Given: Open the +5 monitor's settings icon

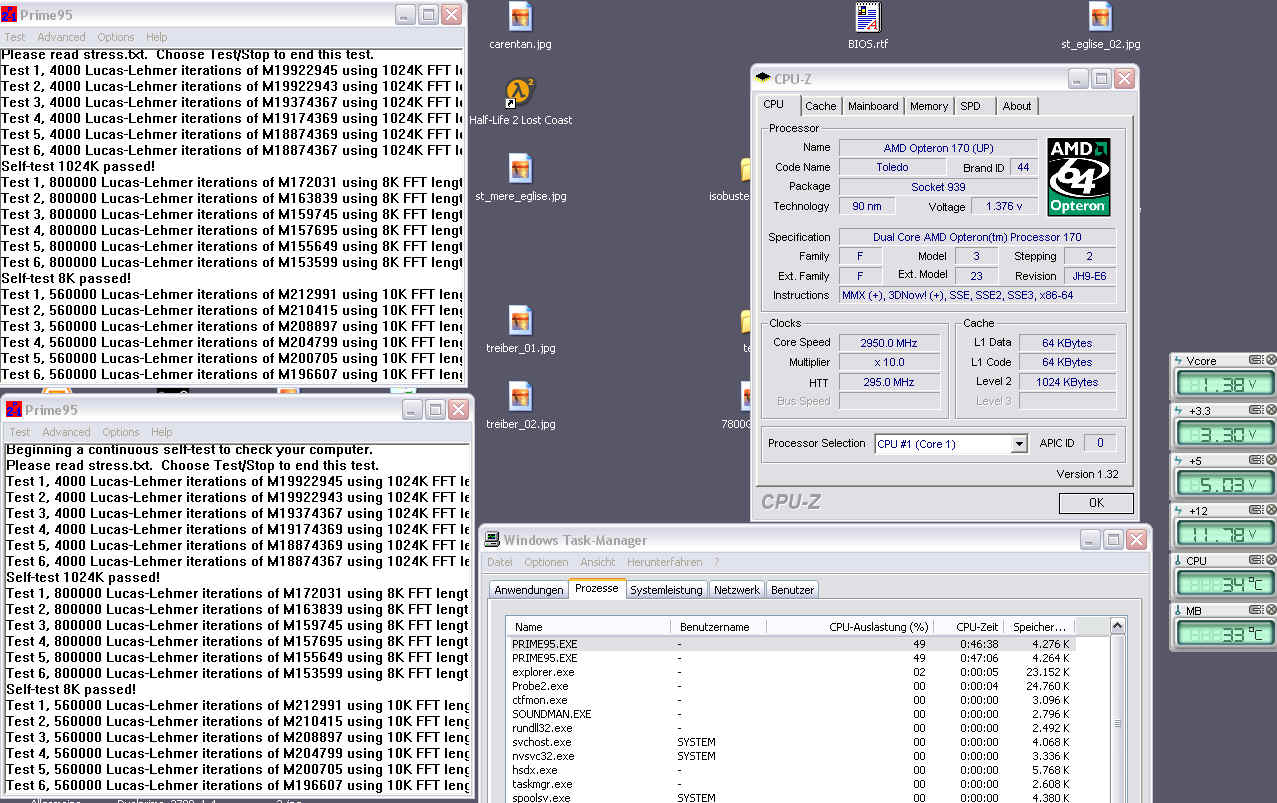Looking at the screenshot, I should coord(1256,461).
